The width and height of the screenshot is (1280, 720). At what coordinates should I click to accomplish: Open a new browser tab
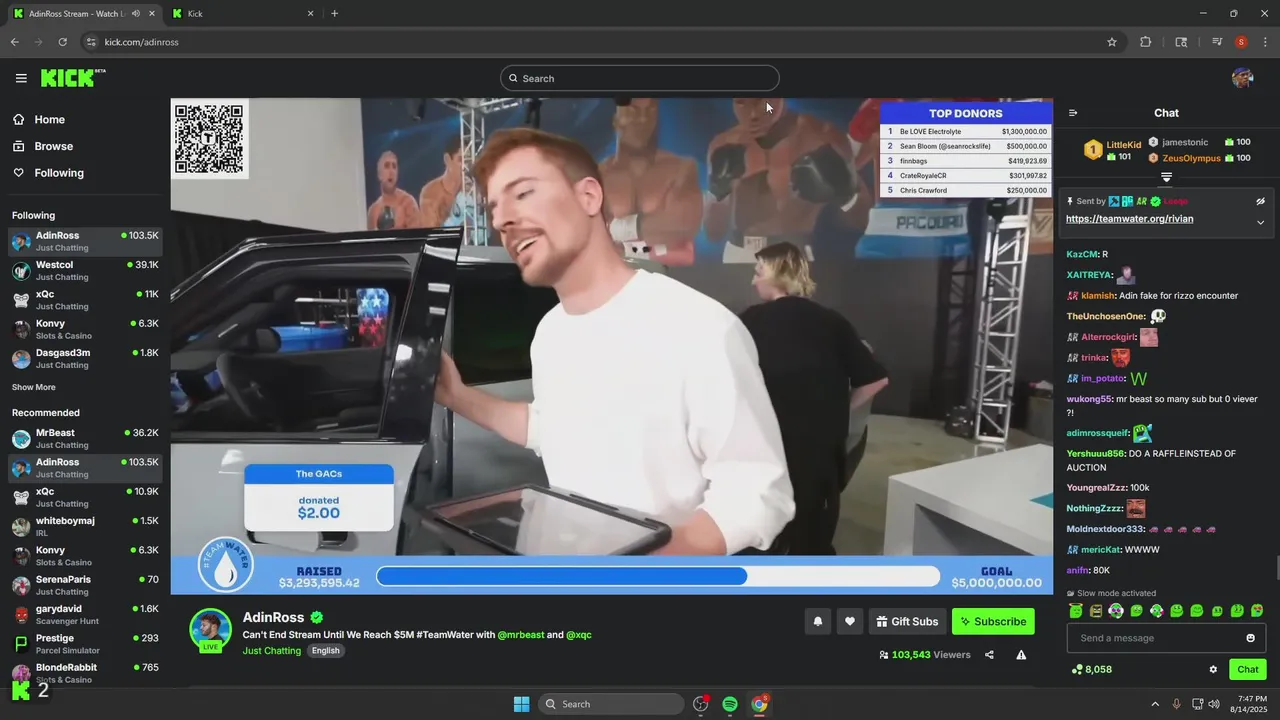click(334, 13)
